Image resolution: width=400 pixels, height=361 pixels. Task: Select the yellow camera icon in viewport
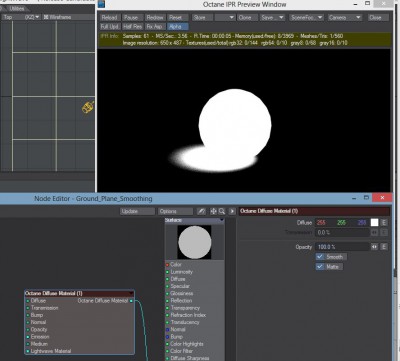click(x=88, y=107)
